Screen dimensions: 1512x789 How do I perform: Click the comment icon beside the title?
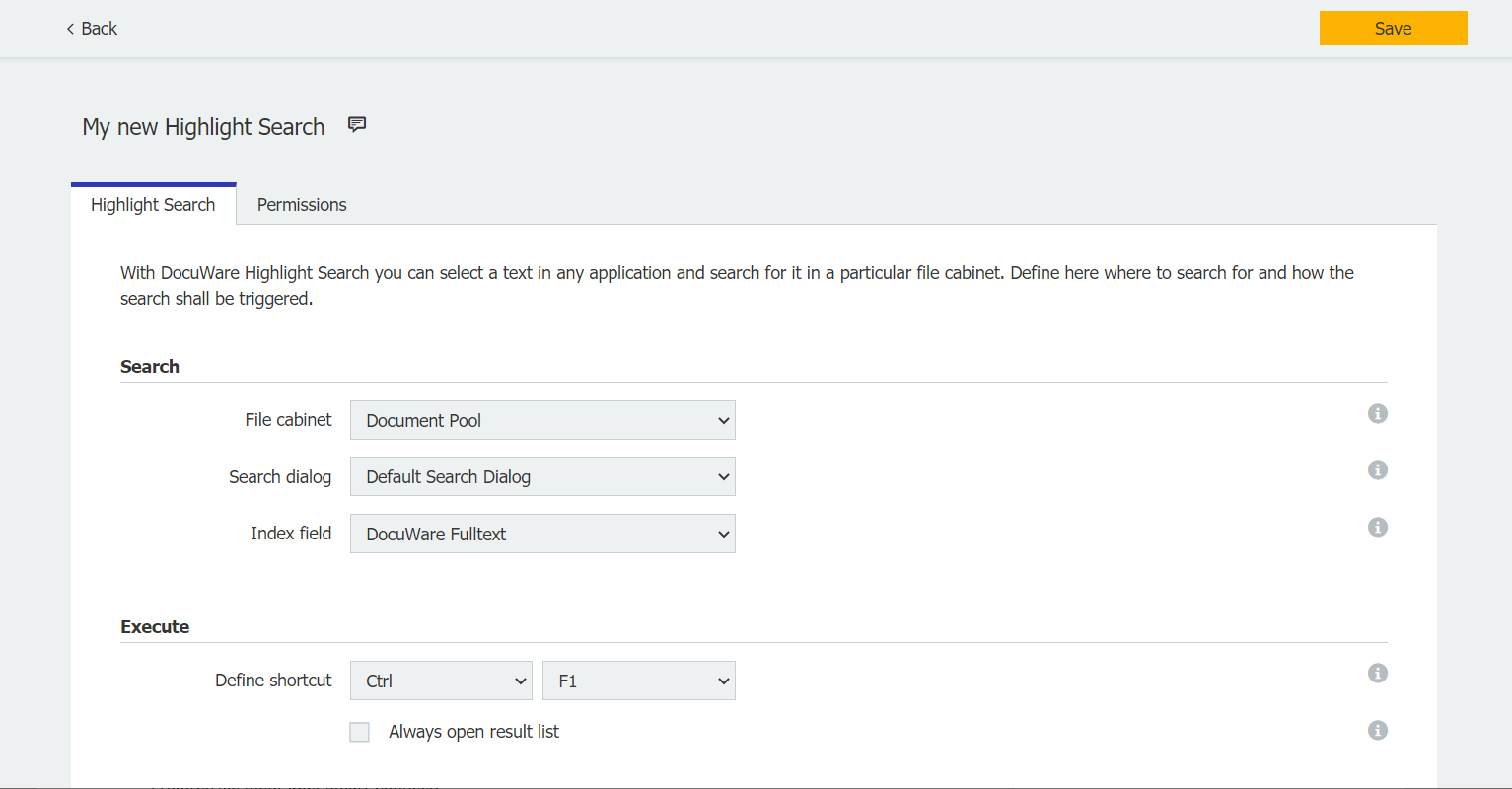pyautogui.click(x=357, y=125)
